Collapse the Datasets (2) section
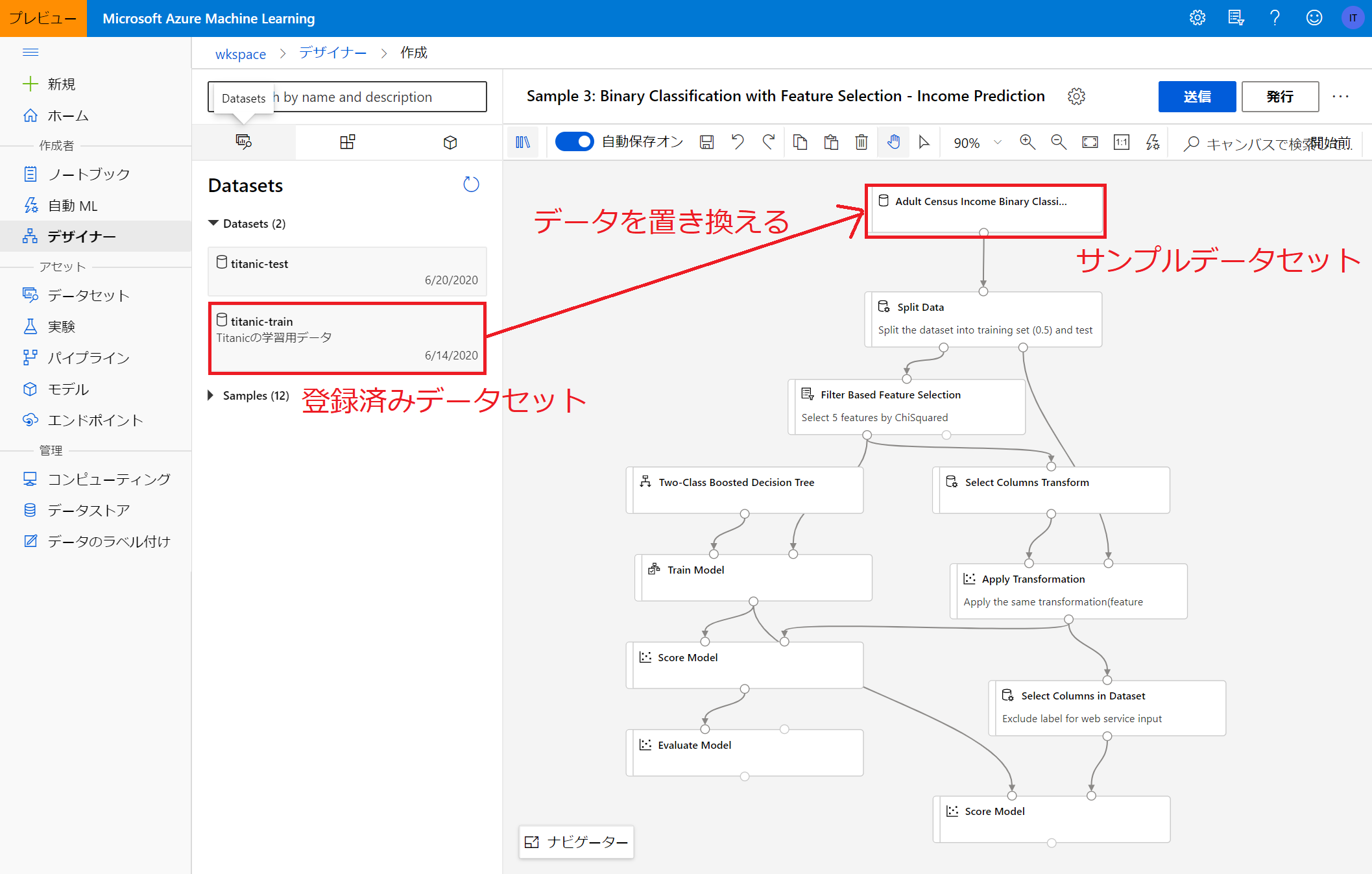This screenshot has width=1372, height=874. click(214, 223)
